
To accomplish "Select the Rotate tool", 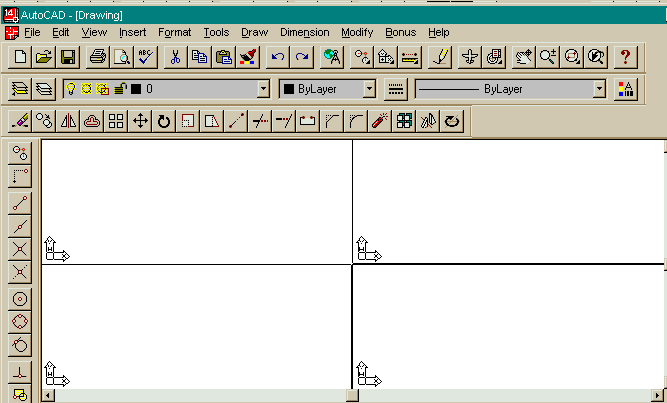I will tap(164, 121).
